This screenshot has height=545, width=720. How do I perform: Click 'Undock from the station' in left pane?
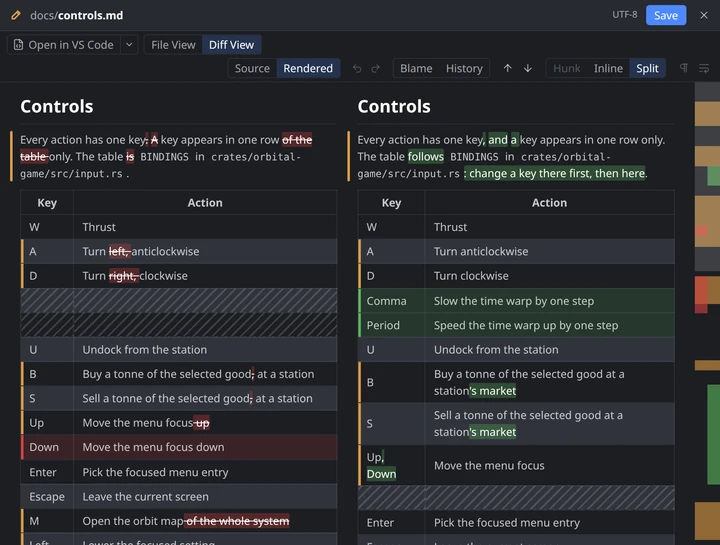(x=145, y=350)
